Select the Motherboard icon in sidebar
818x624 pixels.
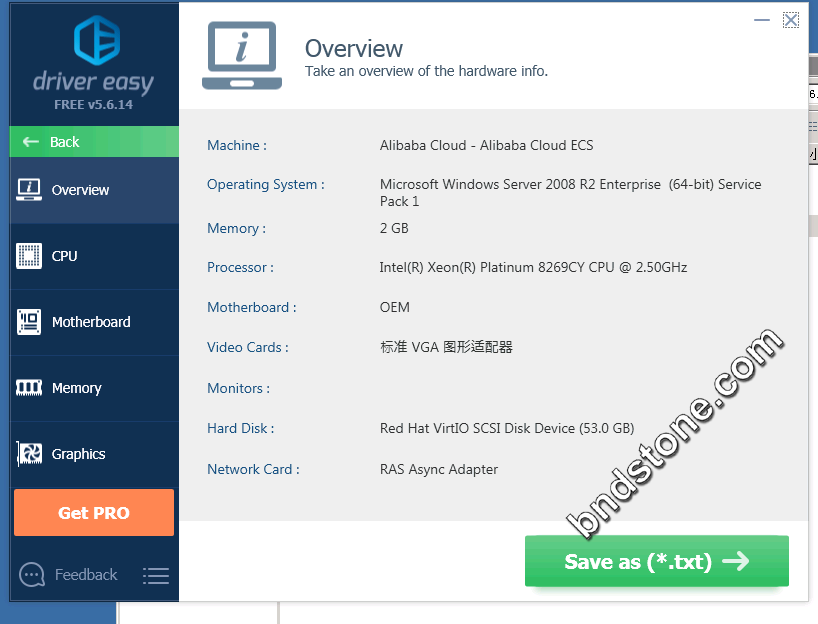point(29,322)
